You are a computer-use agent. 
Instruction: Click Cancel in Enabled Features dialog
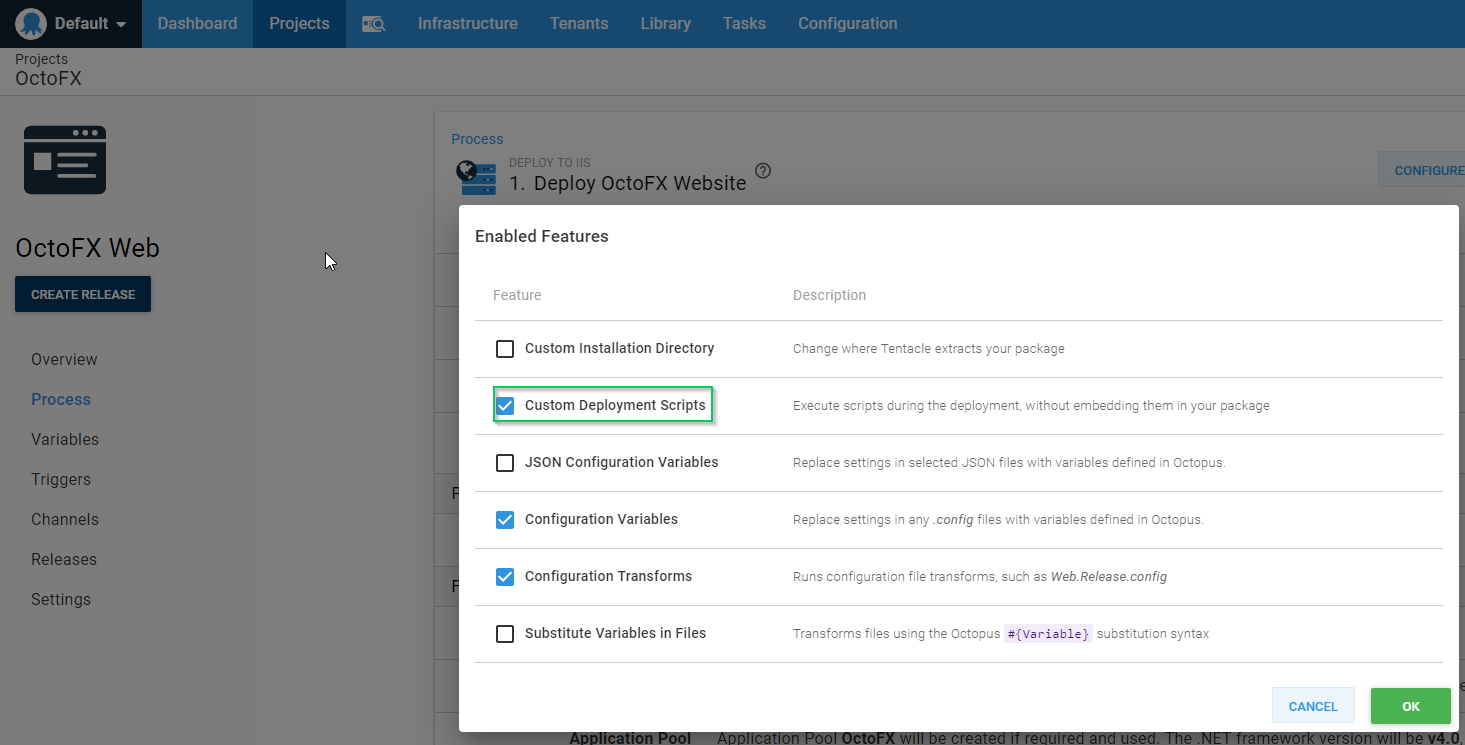(1312, 706)
